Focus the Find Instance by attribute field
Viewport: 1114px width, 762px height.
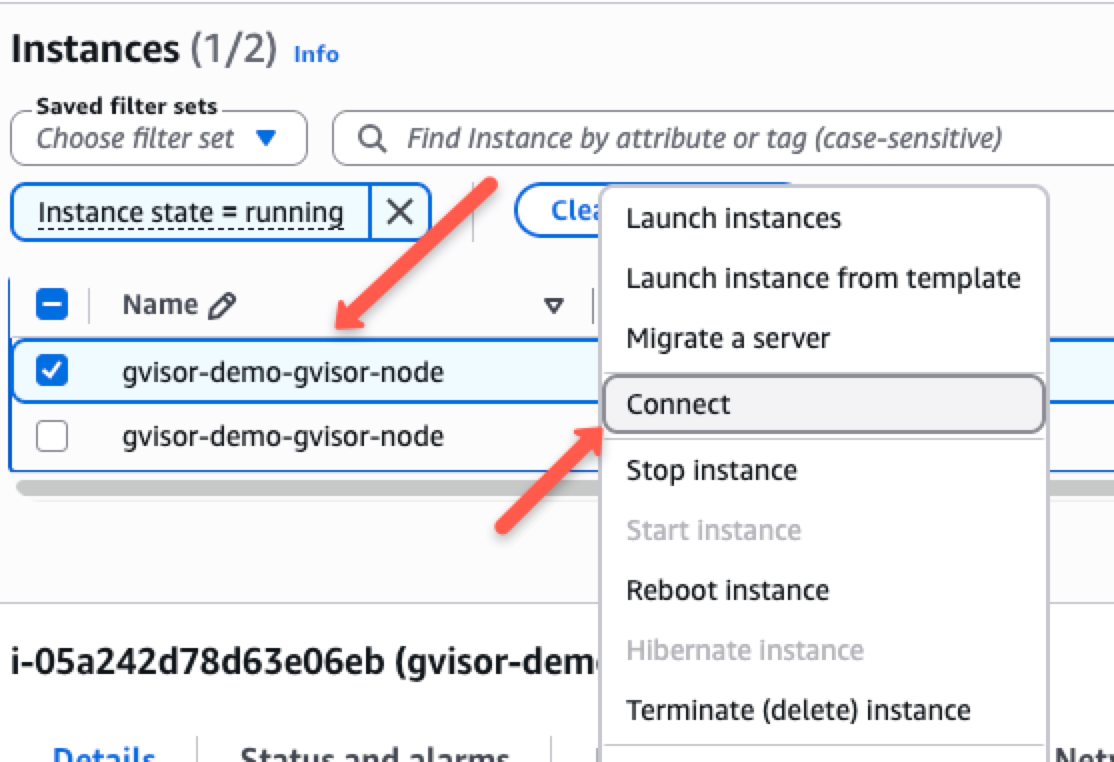pyautogui.click(x=723, y=138)
